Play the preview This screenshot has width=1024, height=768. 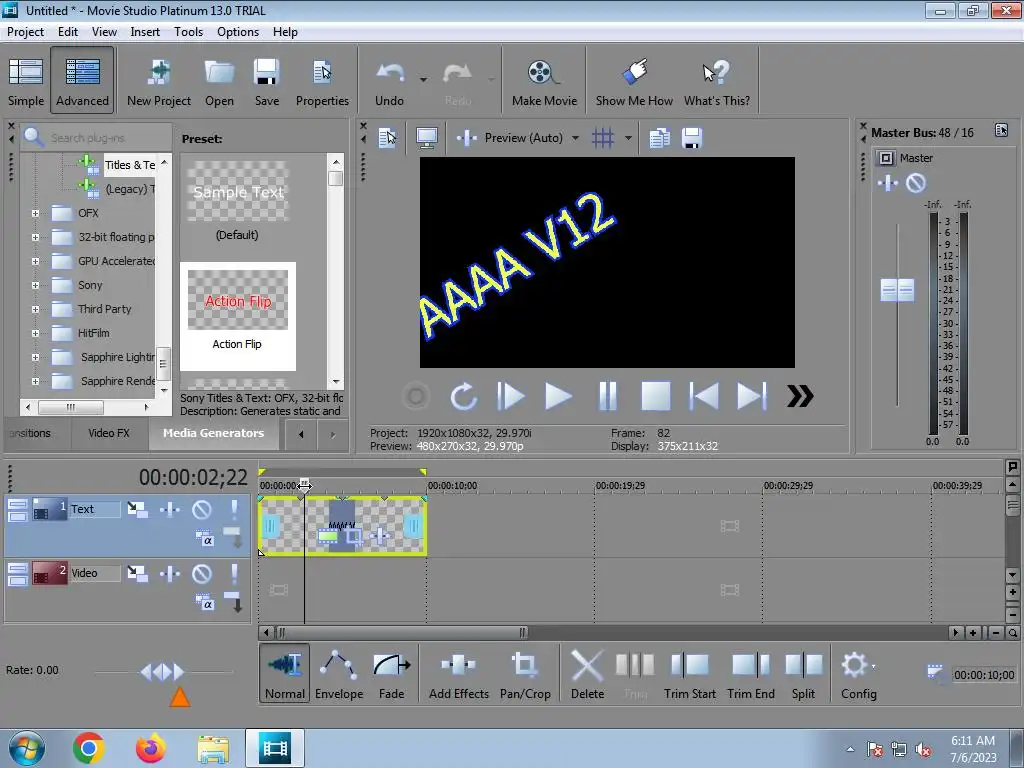tap(558, 396)
